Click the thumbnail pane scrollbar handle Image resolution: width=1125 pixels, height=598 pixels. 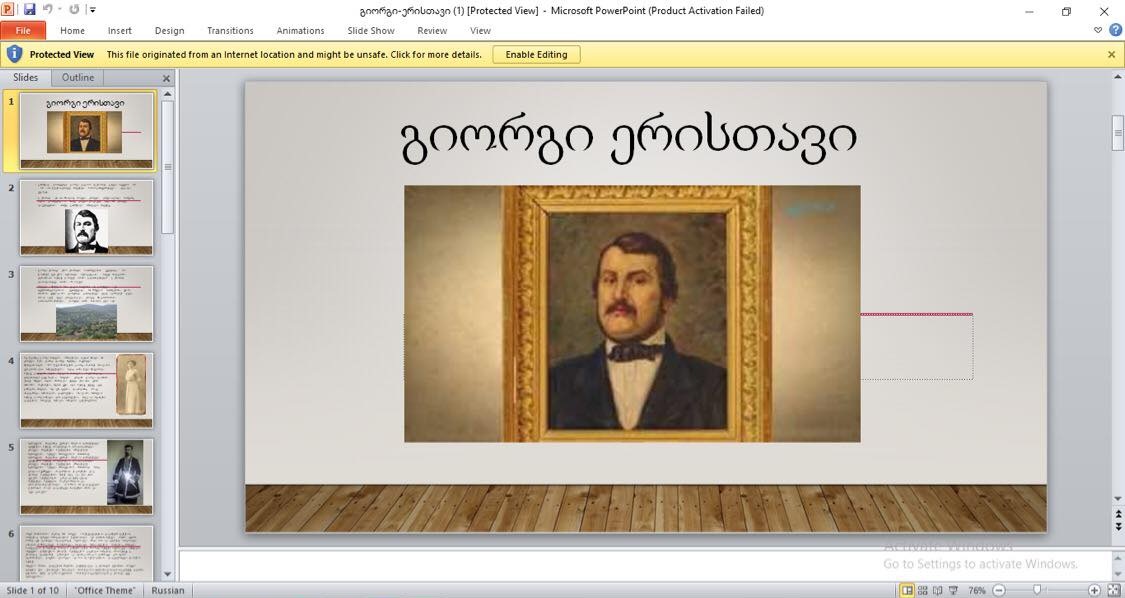168,167
